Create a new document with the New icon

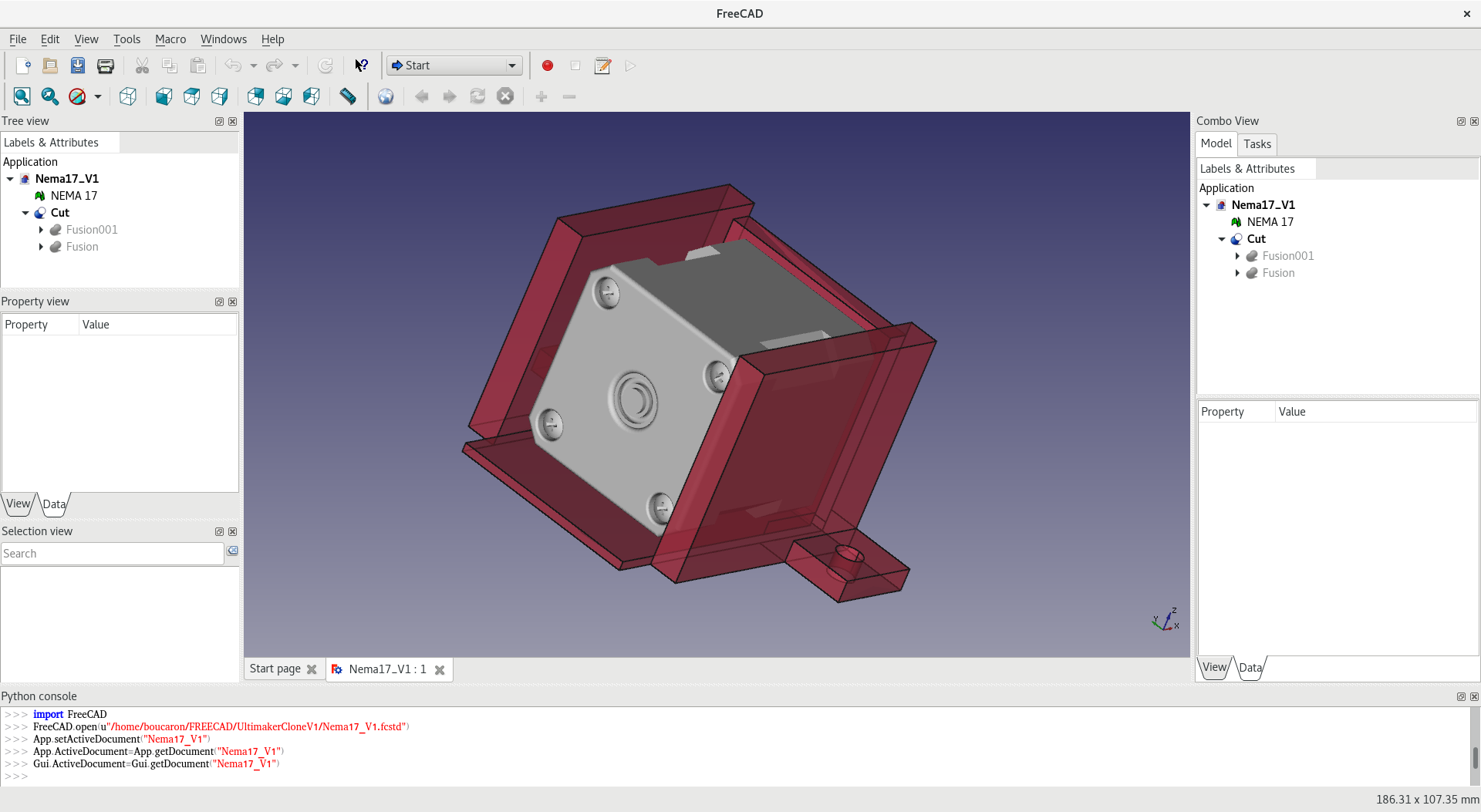(23, 66)
